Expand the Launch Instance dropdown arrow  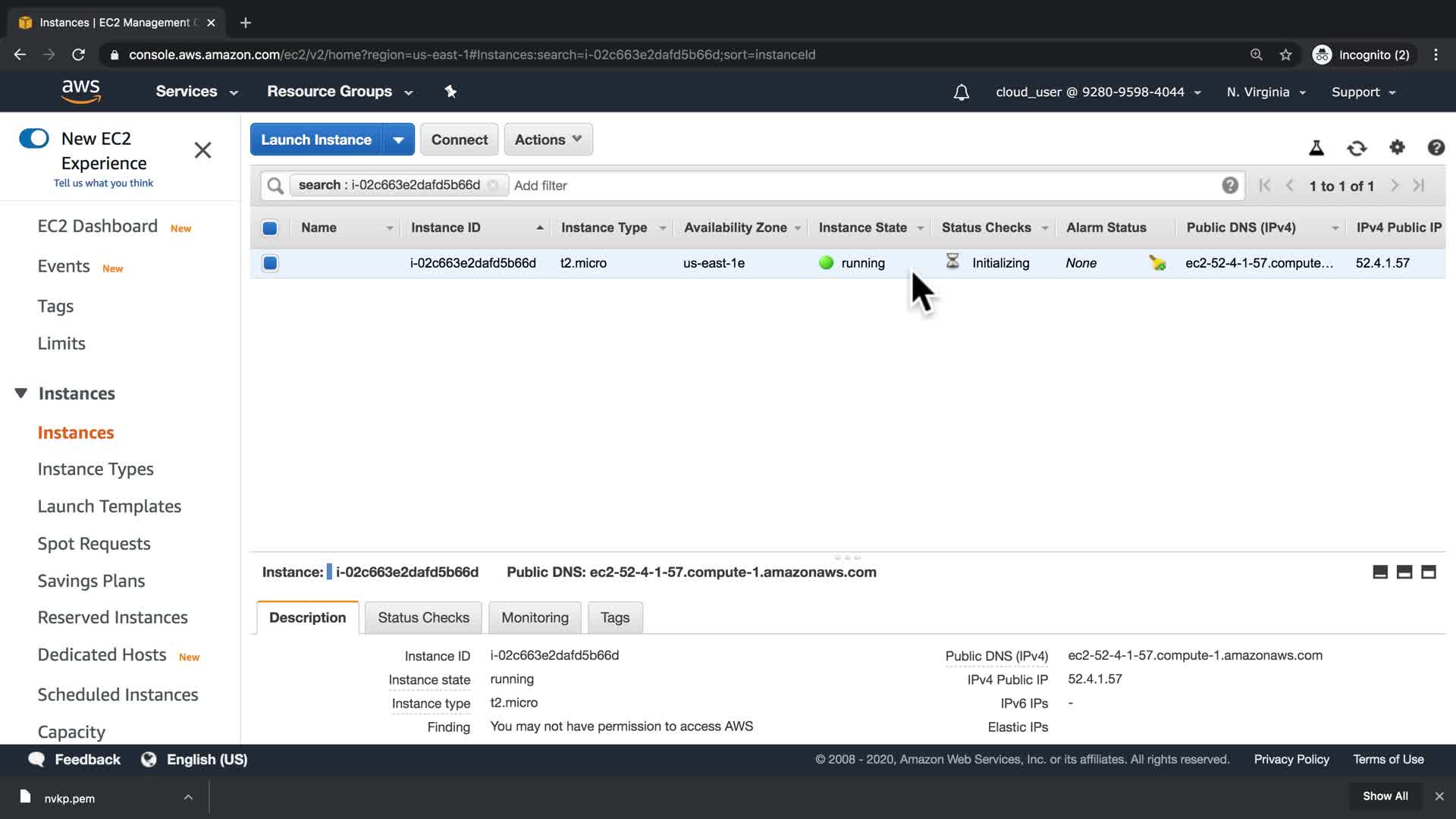[398, 140]
